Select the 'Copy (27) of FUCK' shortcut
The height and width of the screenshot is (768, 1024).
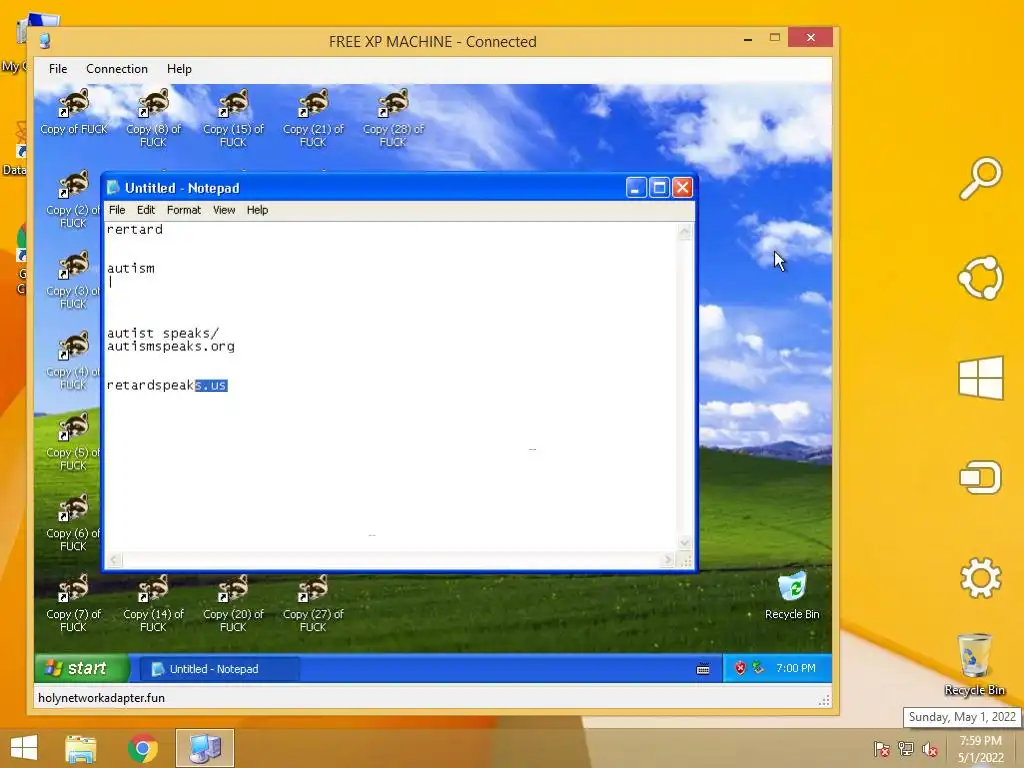pos(313,603)
